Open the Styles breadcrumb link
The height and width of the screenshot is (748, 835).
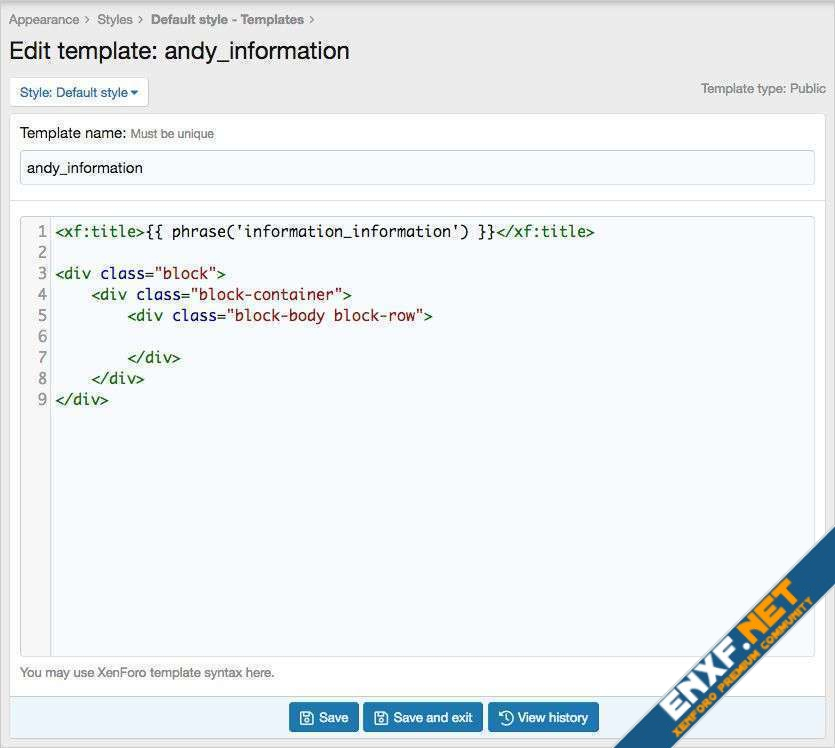point(115,19)
